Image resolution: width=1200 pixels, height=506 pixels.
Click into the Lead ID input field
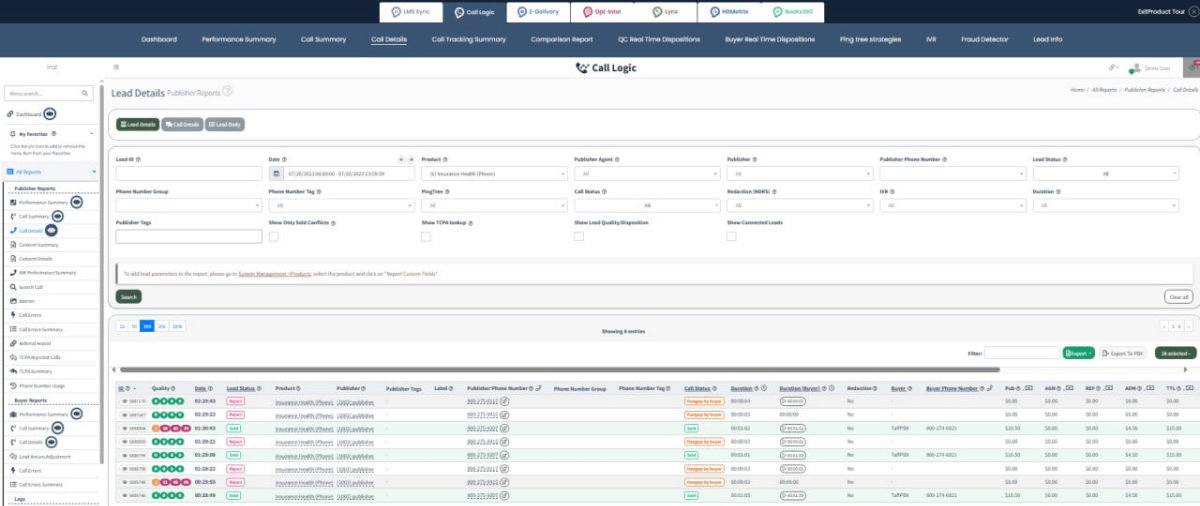tap(187, 173)
